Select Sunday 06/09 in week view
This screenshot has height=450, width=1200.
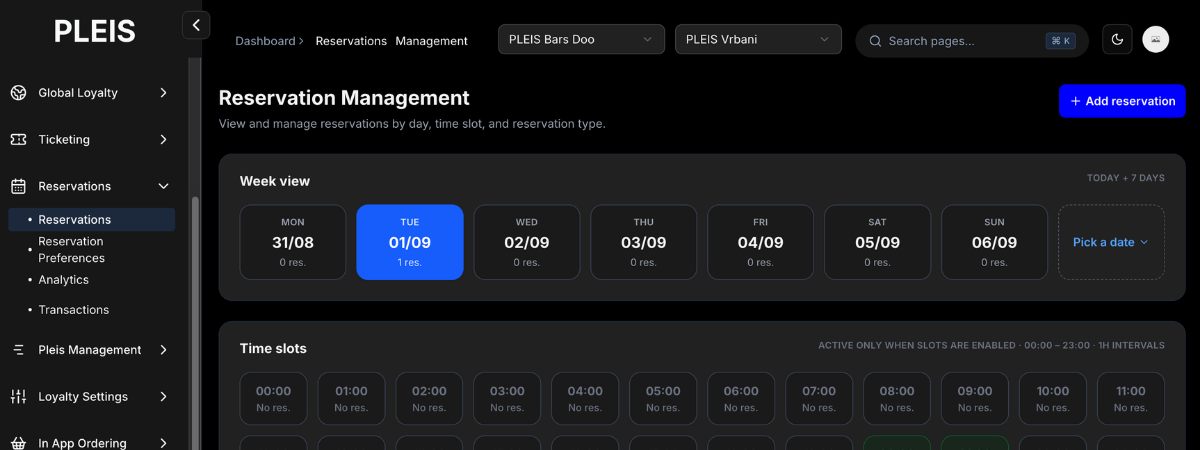coord(995,242)
